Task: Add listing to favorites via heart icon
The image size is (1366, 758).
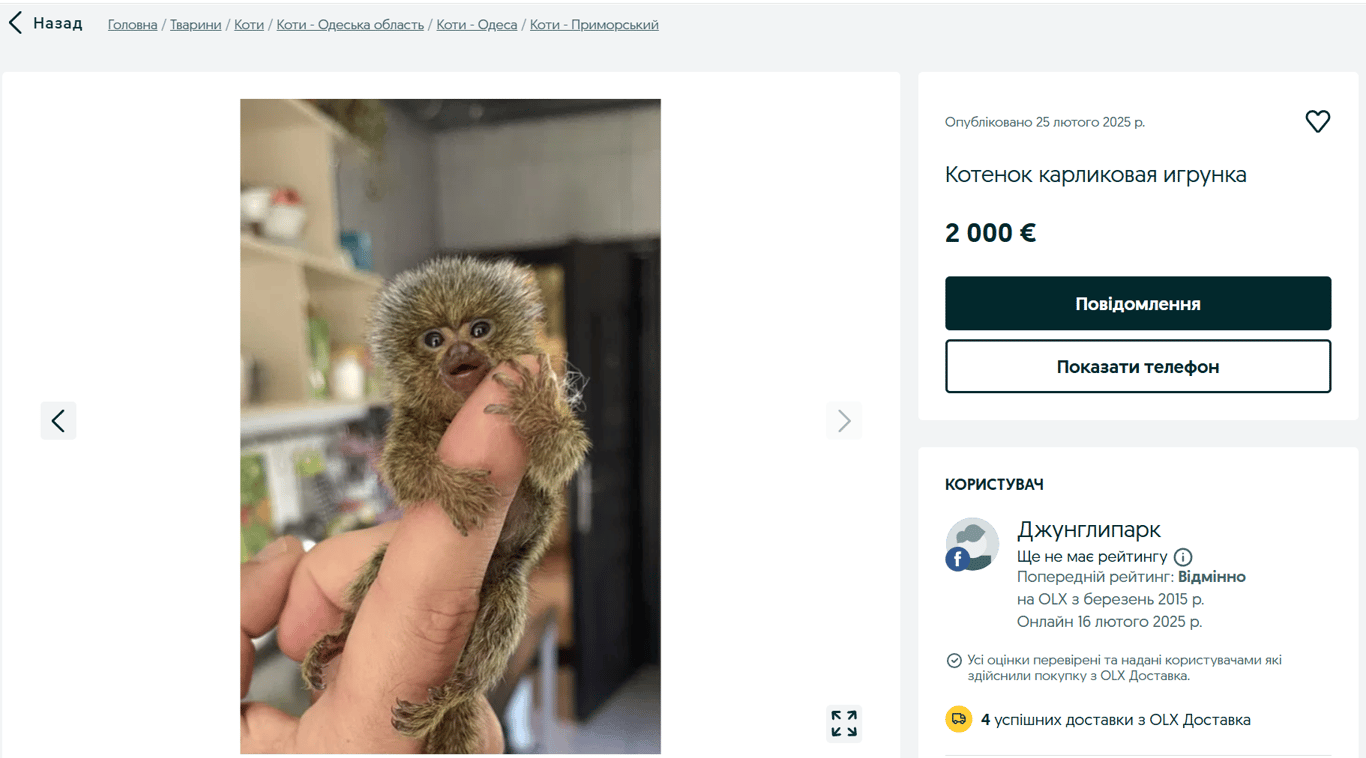Action: tap(1317, 120)
